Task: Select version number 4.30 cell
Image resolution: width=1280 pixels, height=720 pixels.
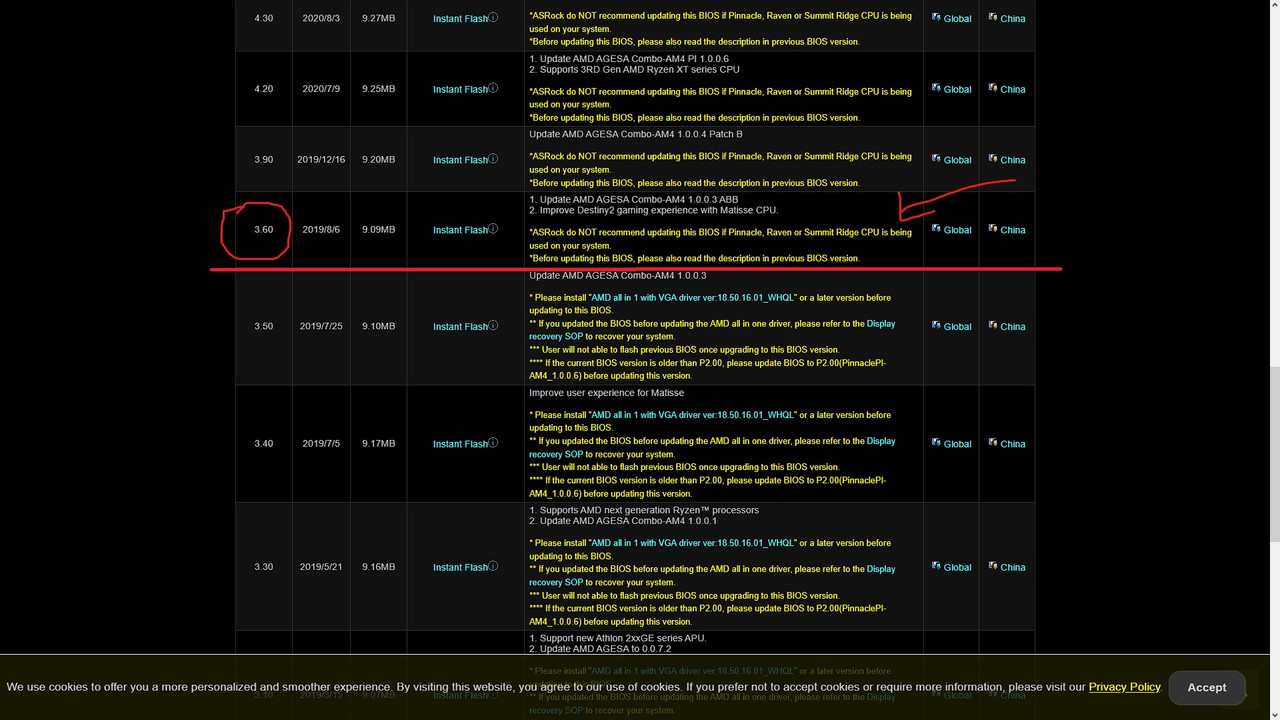Action: (263, 19)
